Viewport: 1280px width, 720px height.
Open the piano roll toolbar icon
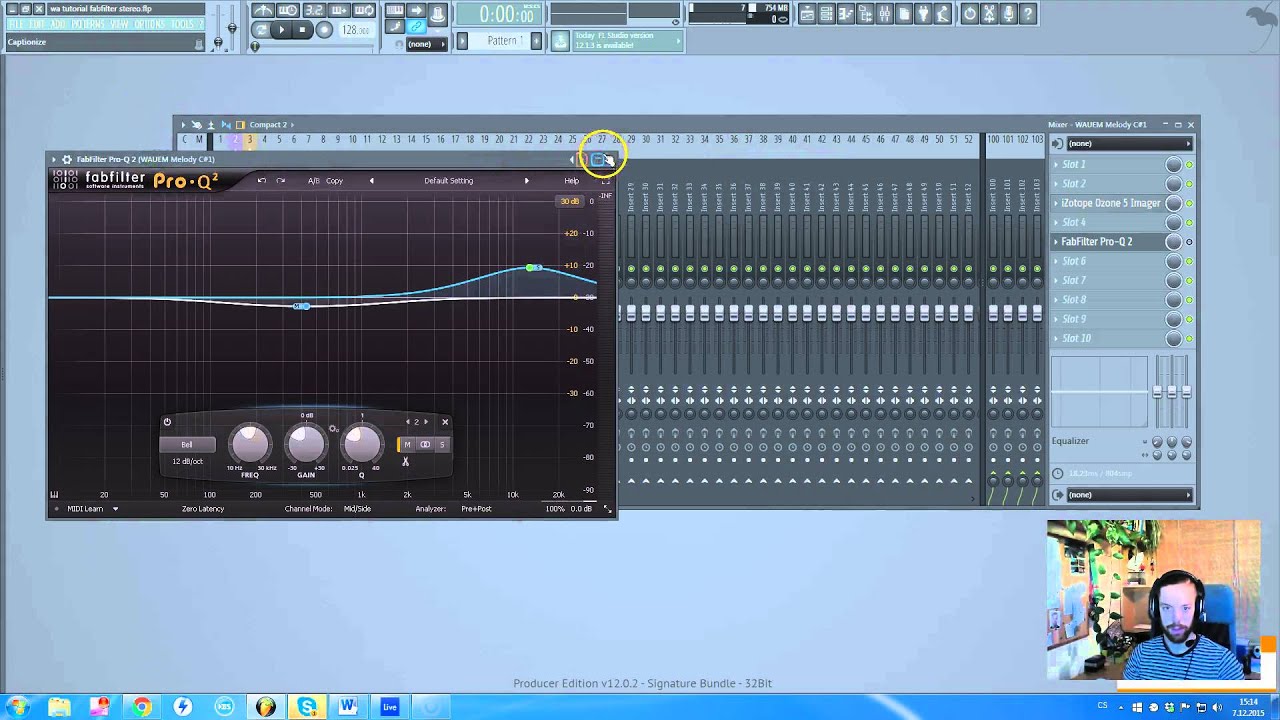846,14
